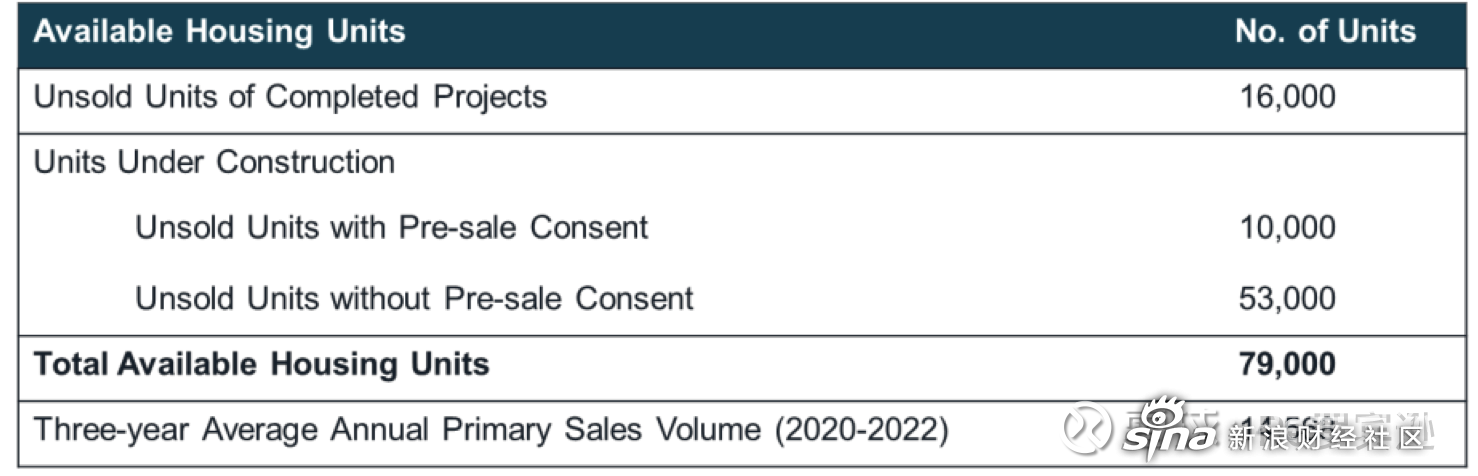The width and height of the screenshot is (1478, 476).
Task: Click the 'Unsold Units of Completed Projects' row label
Action: pyautogui.click(x=291, y=98)
